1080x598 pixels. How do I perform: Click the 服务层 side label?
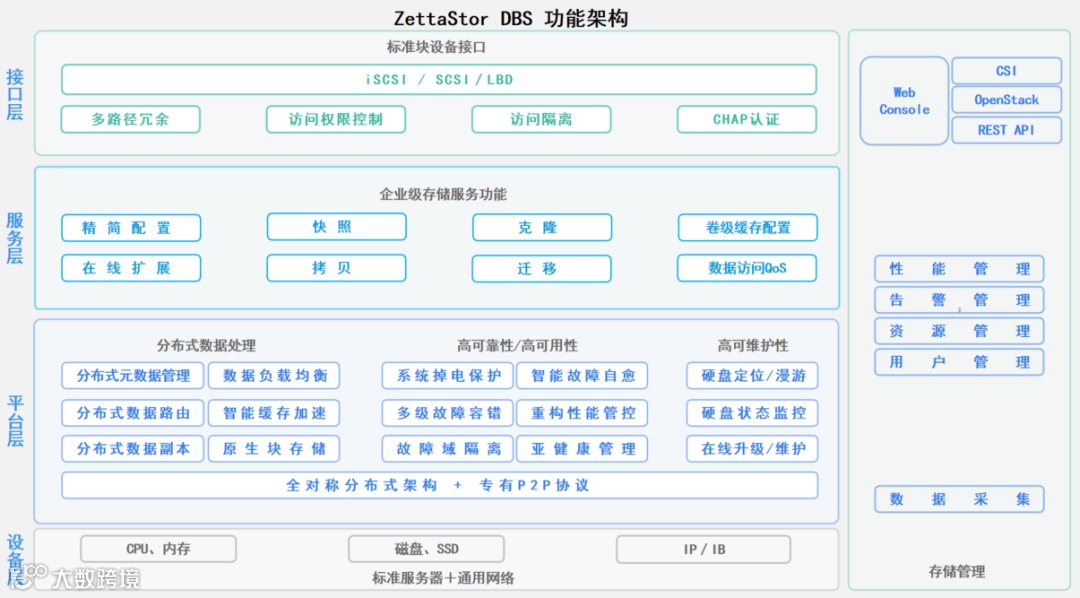(x=14, y=238)
